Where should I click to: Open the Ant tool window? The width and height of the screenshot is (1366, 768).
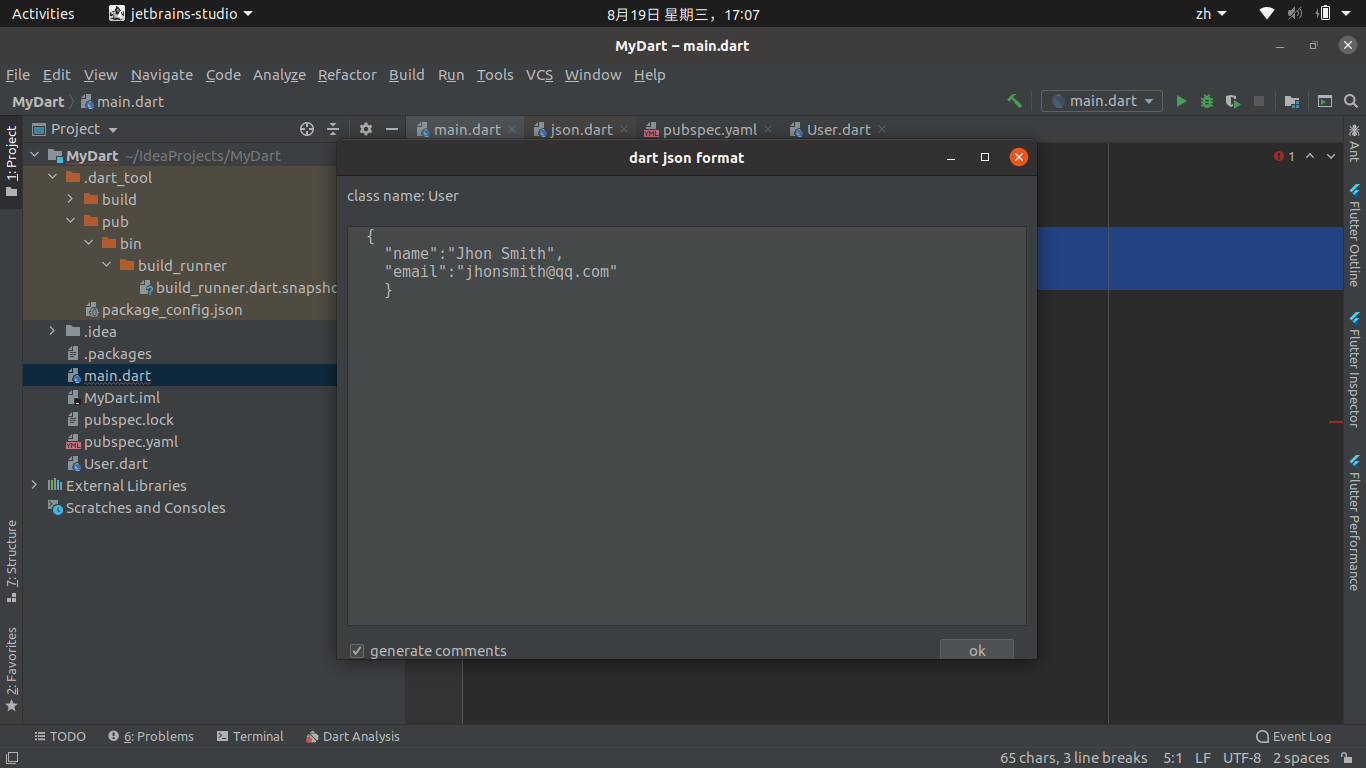click(x=1354, y=143)
